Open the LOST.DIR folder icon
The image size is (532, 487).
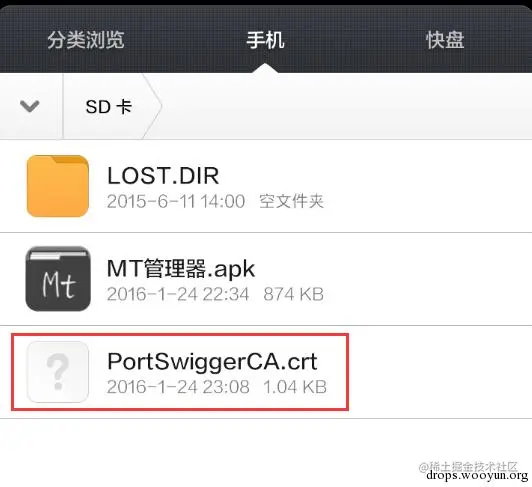click(58, 186)
